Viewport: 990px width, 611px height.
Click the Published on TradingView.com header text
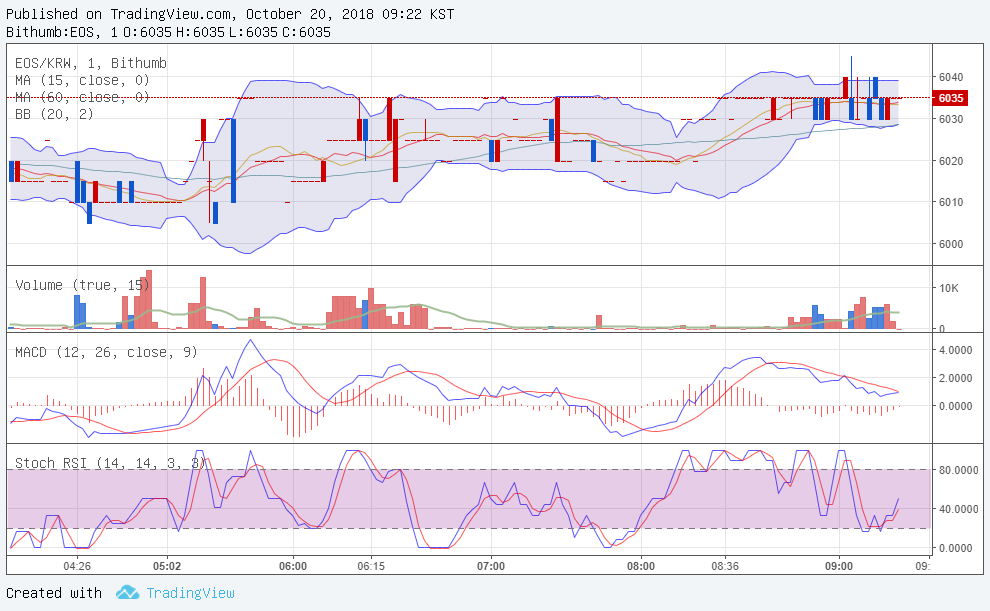pos(230,14)
